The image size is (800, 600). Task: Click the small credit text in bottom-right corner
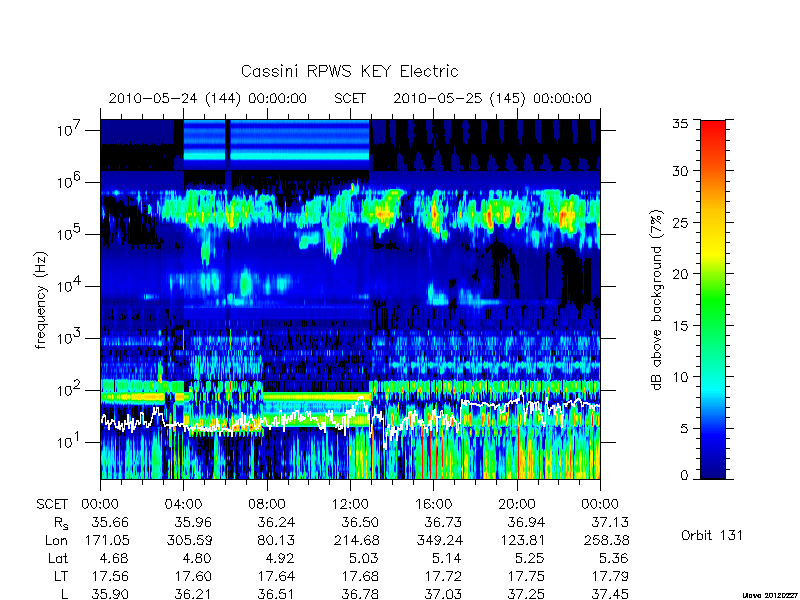click(770, 595)
